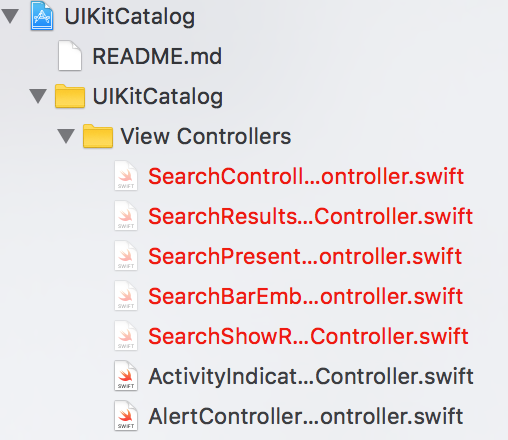Click the View Controllers folder icon
The height and width of the screenshot is (440, 508).
click(x=98, y=136)
